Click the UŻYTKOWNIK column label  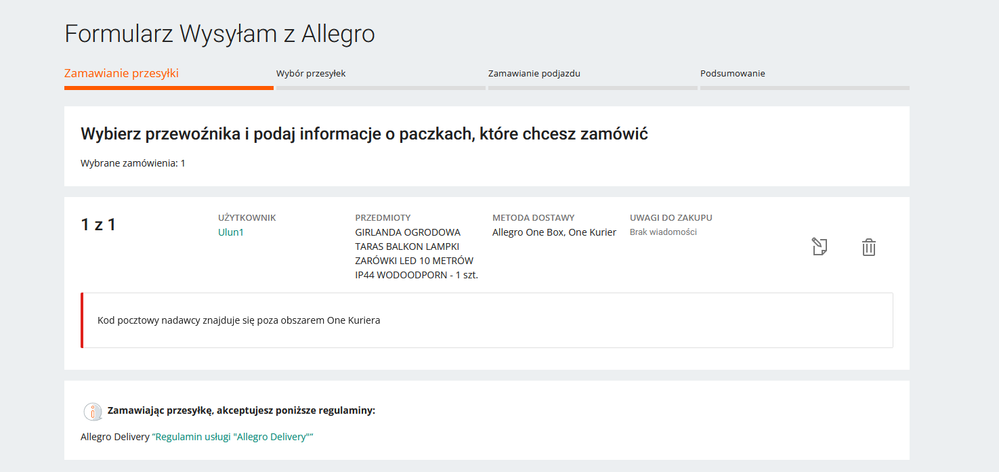point(247,218)
